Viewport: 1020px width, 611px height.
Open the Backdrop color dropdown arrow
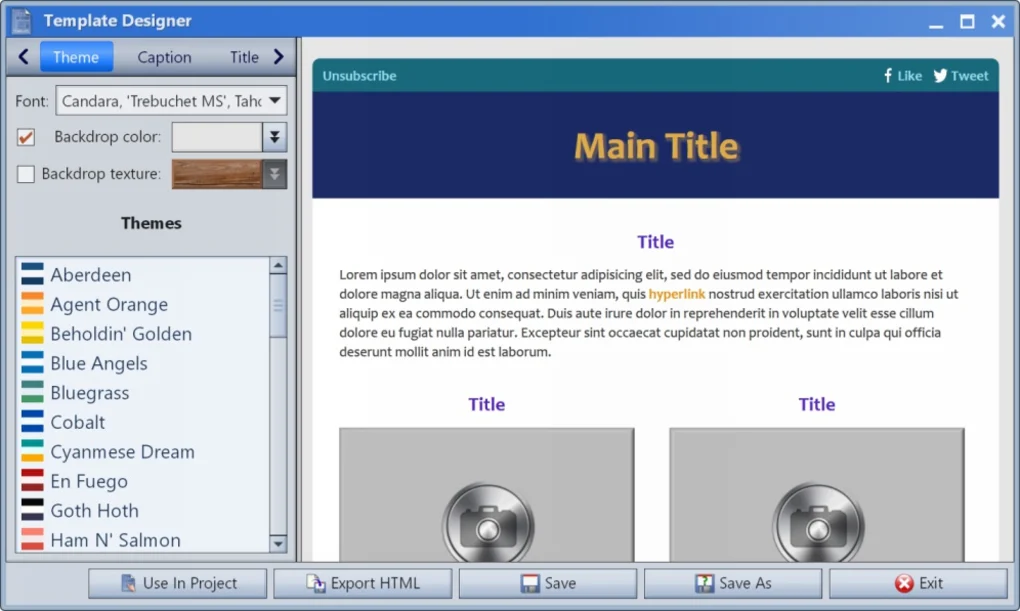pos(274,136)
